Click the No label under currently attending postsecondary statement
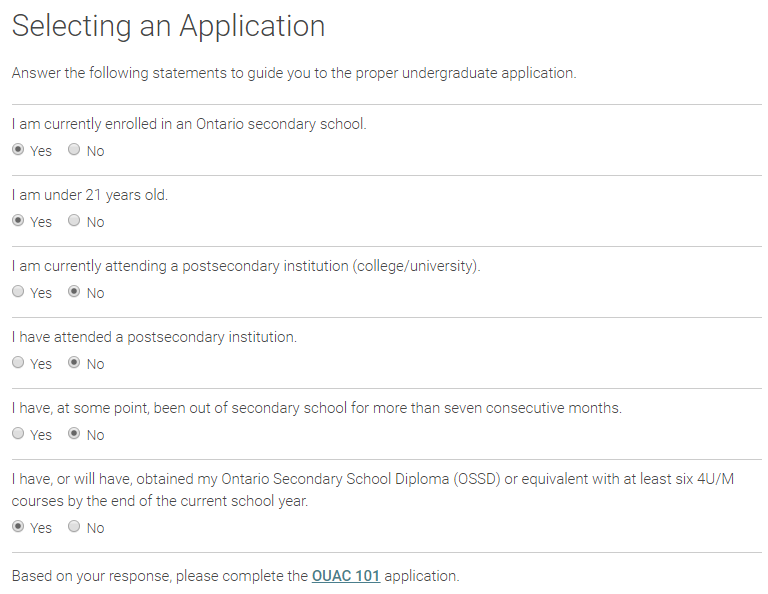The image size is (768, 594). coord(96,293)
